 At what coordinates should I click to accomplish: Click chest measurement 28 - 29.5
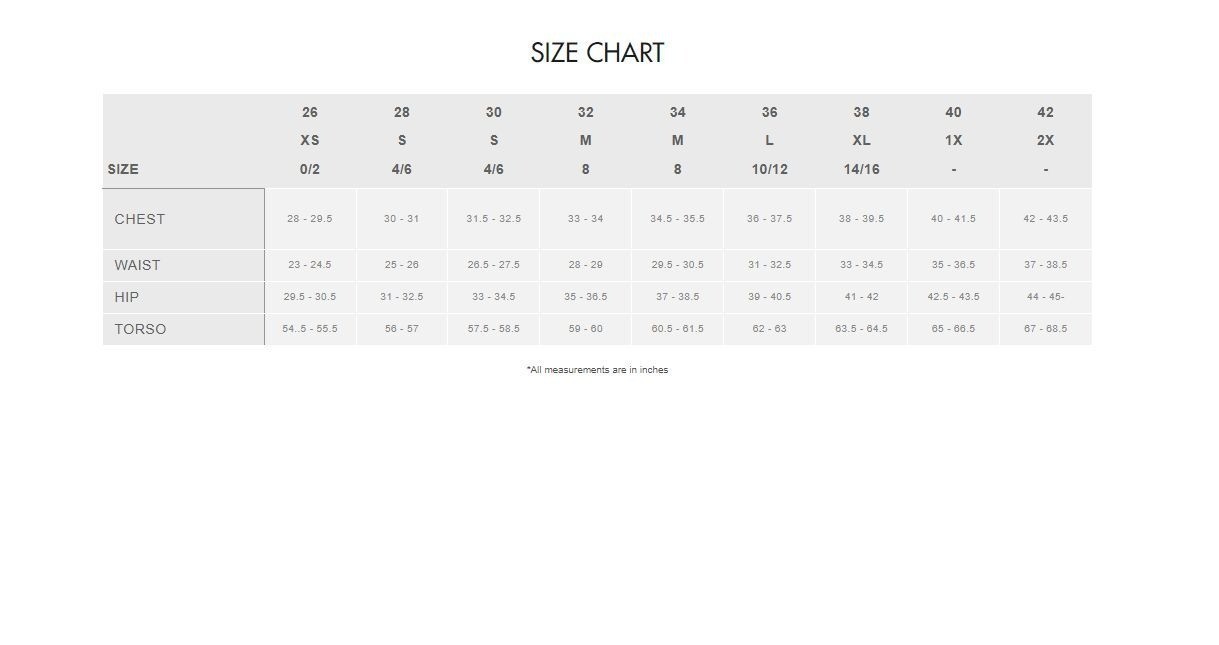point(310,219)
